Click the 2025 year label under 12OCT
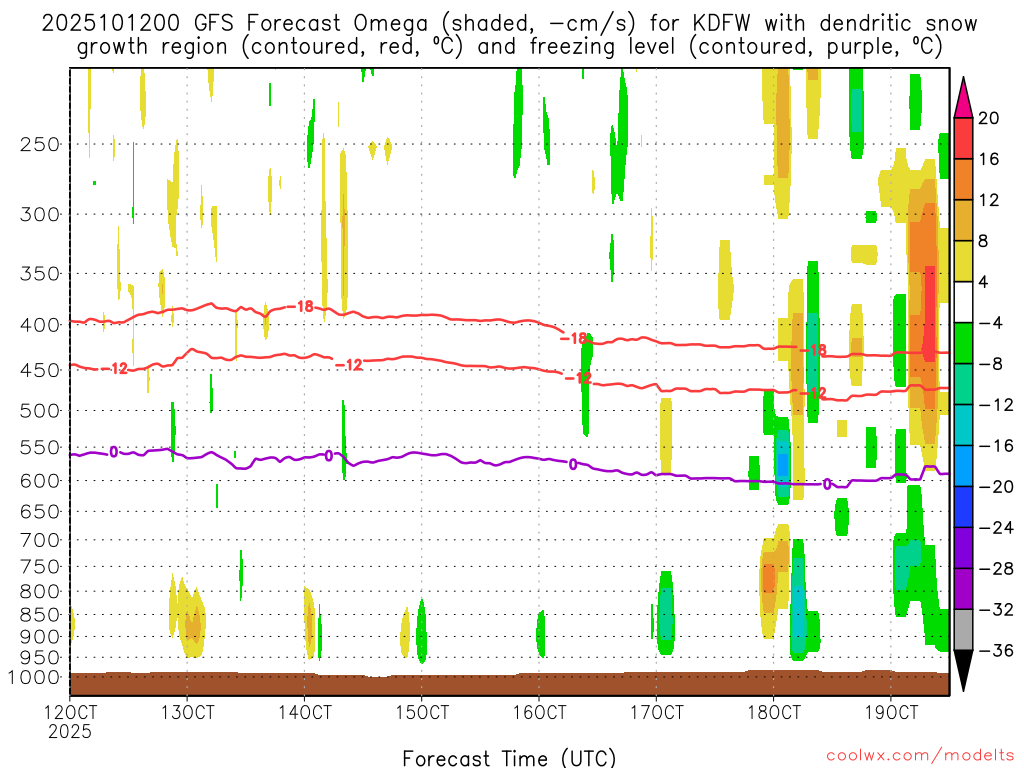 pos(69,731)
